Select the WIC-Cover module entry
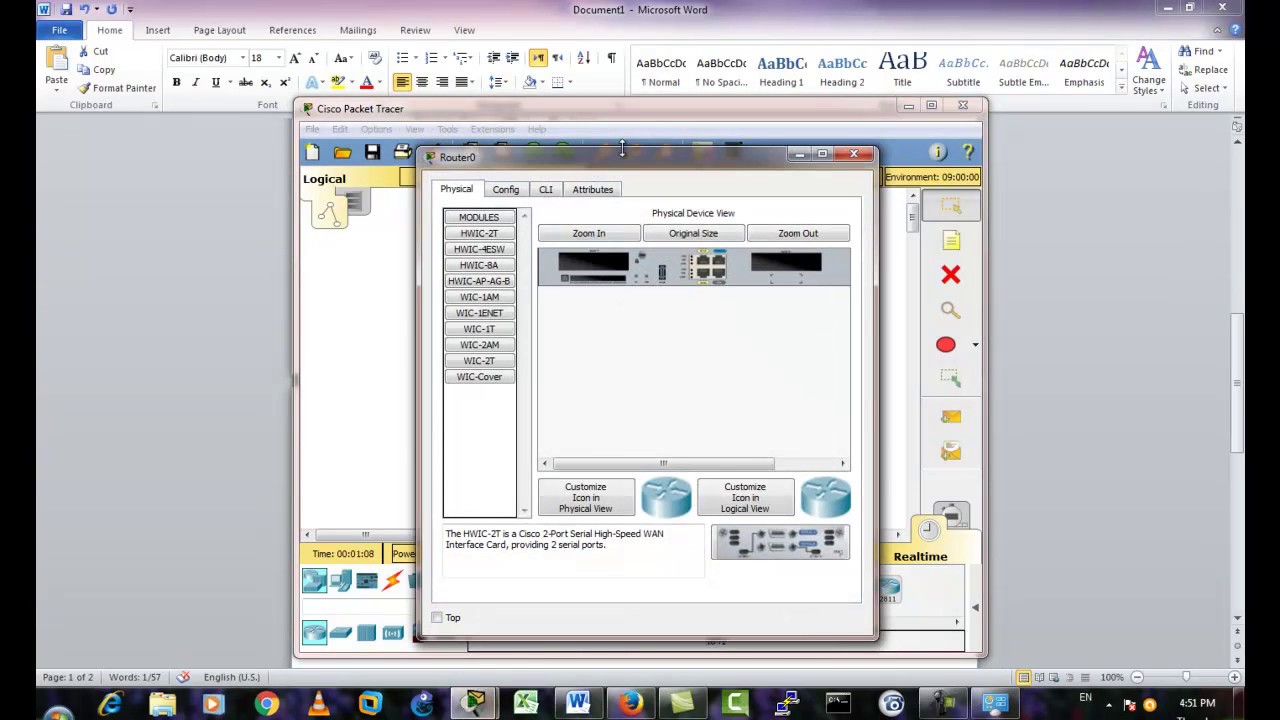Viewport: 1280px width, 720px height. click(479, 377)
